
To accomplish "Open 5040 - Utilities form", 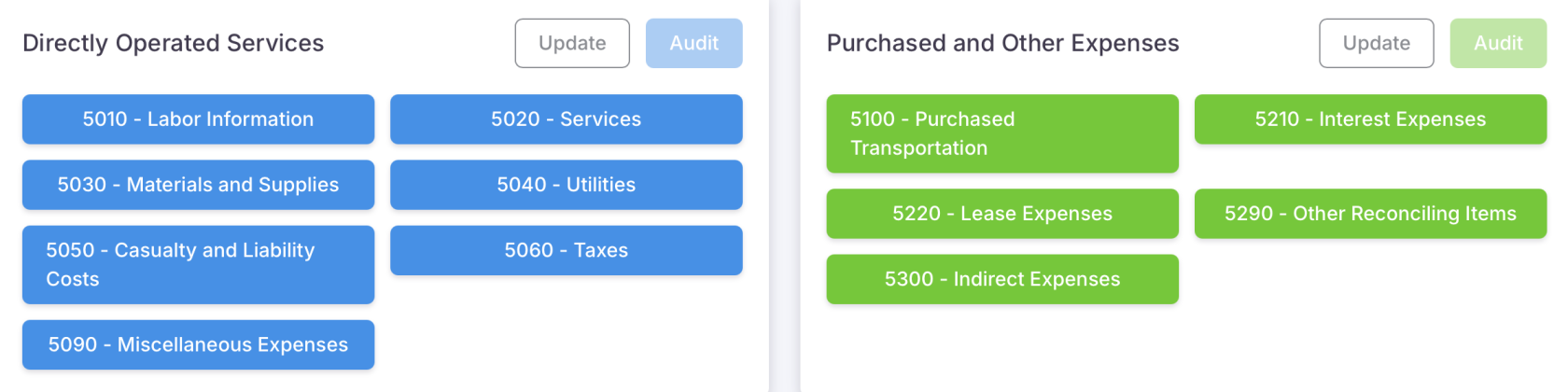I will click(x=566, y=185).
